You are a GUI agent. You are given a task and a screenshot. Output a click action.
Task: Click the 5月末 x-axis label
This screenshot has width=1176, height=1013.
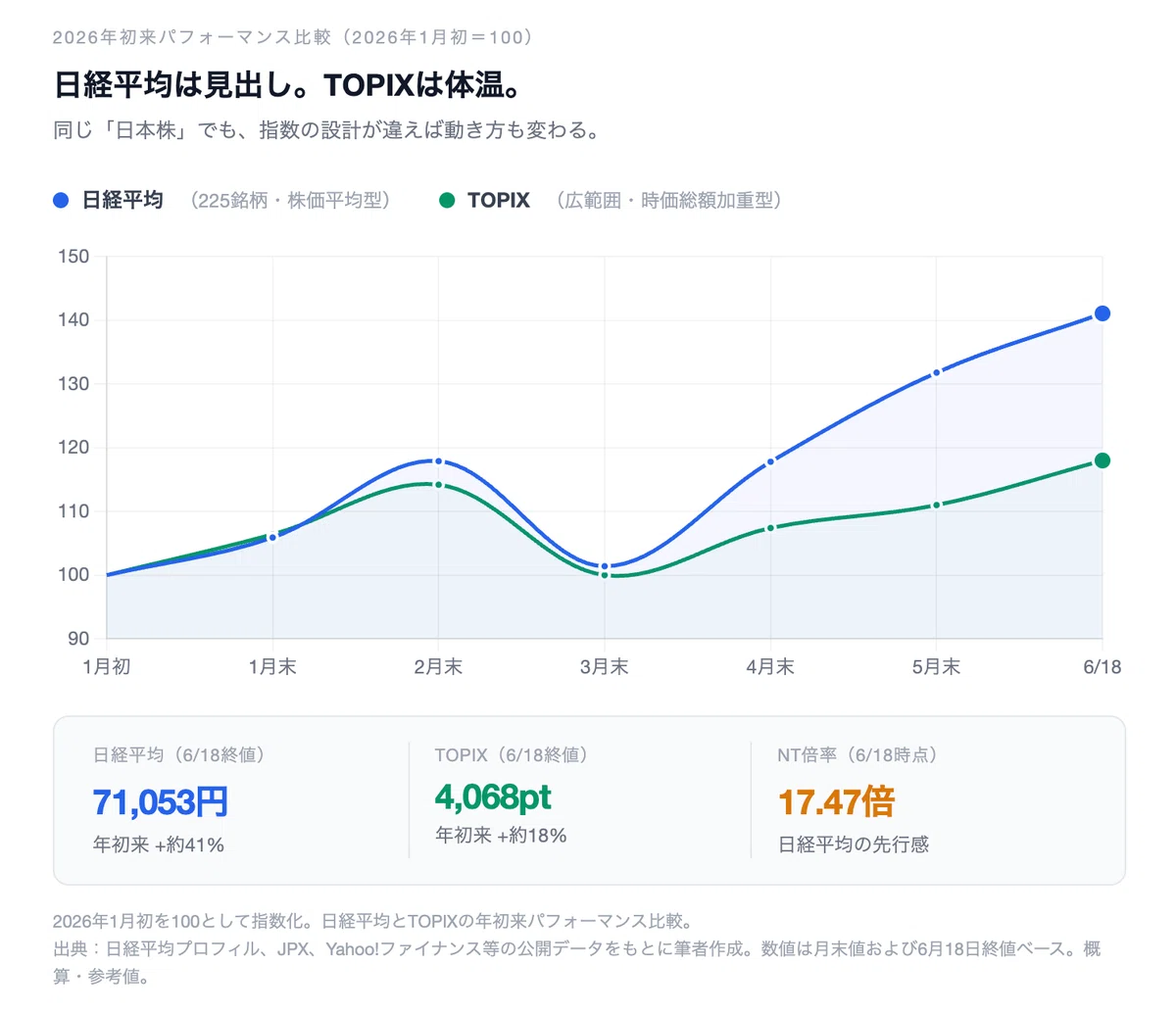tap(936, 667)
